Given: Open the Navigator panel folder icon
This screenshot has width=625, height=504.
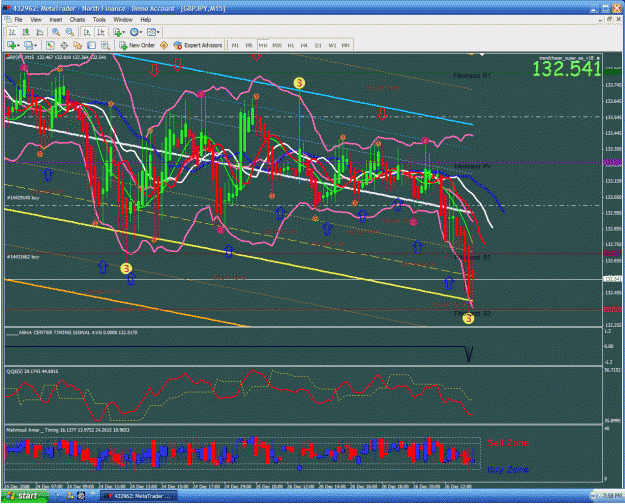Looking at the screenshot, I should pyautogui.click(x=78, y=45).
